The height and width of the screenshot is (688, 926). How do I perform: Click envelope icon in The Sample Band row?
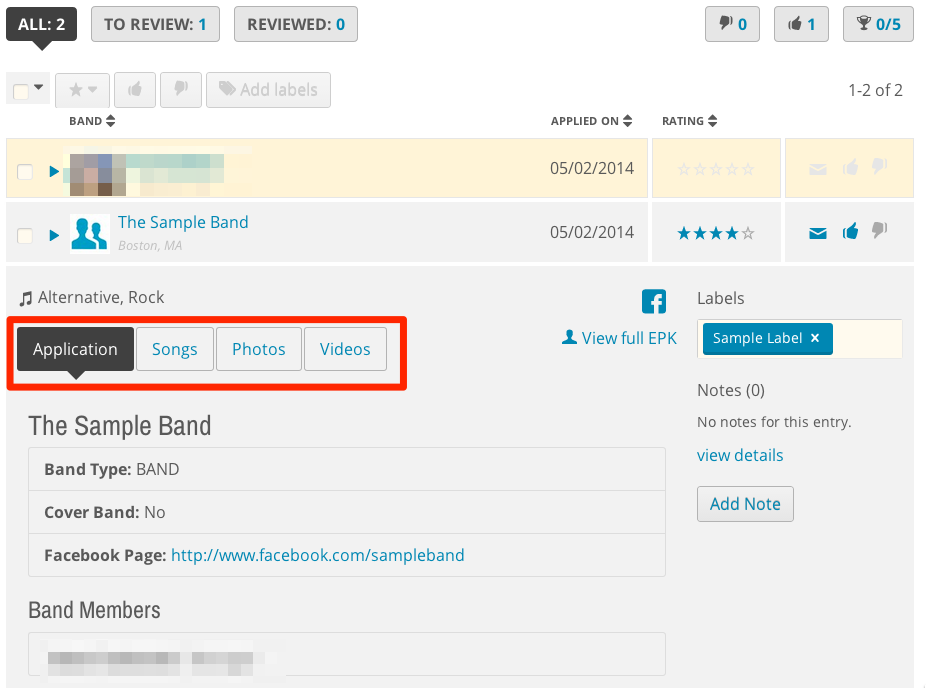point(818,234)
